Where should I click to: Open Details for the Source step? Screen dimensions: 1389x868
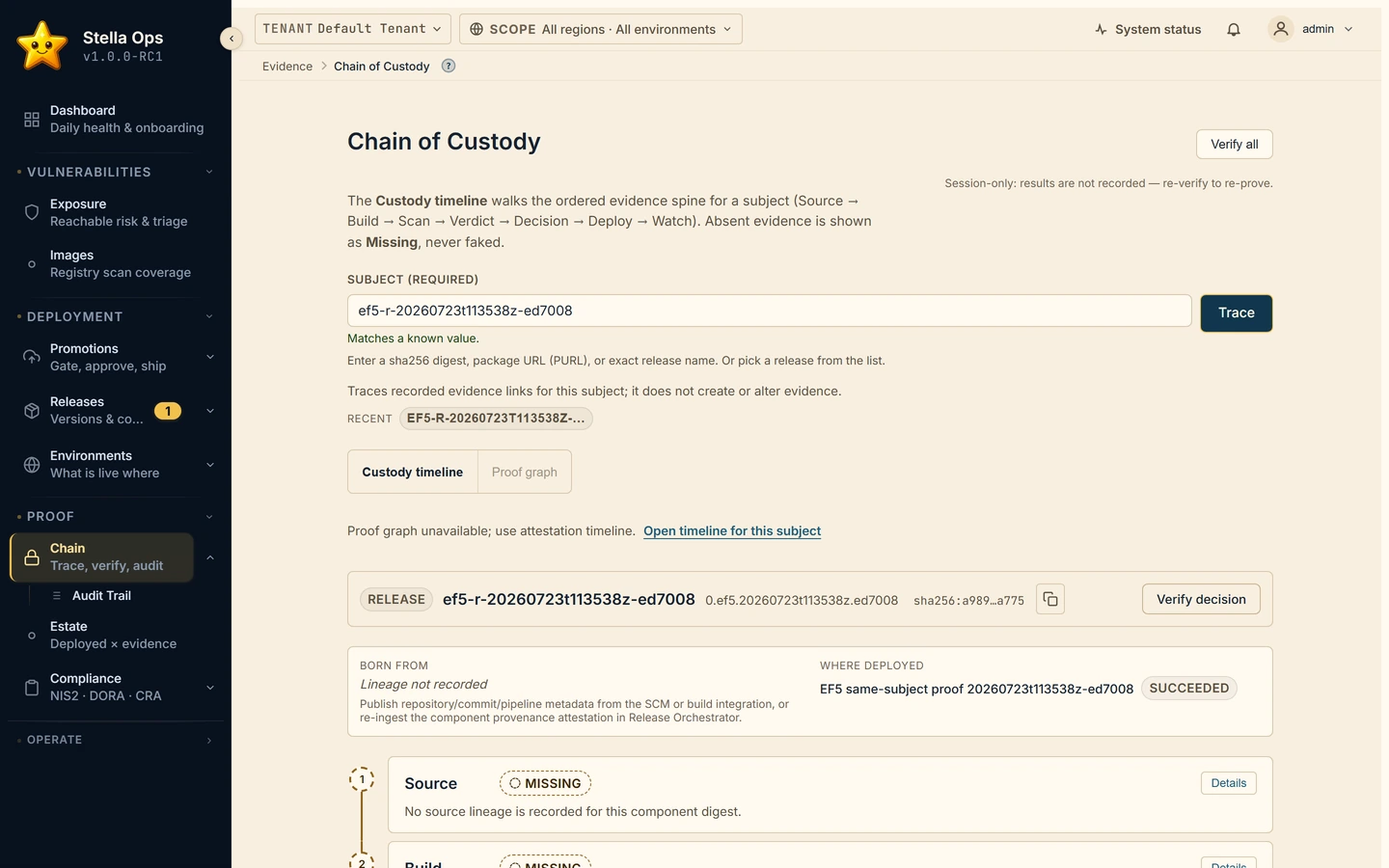(x=1229, y=783)
